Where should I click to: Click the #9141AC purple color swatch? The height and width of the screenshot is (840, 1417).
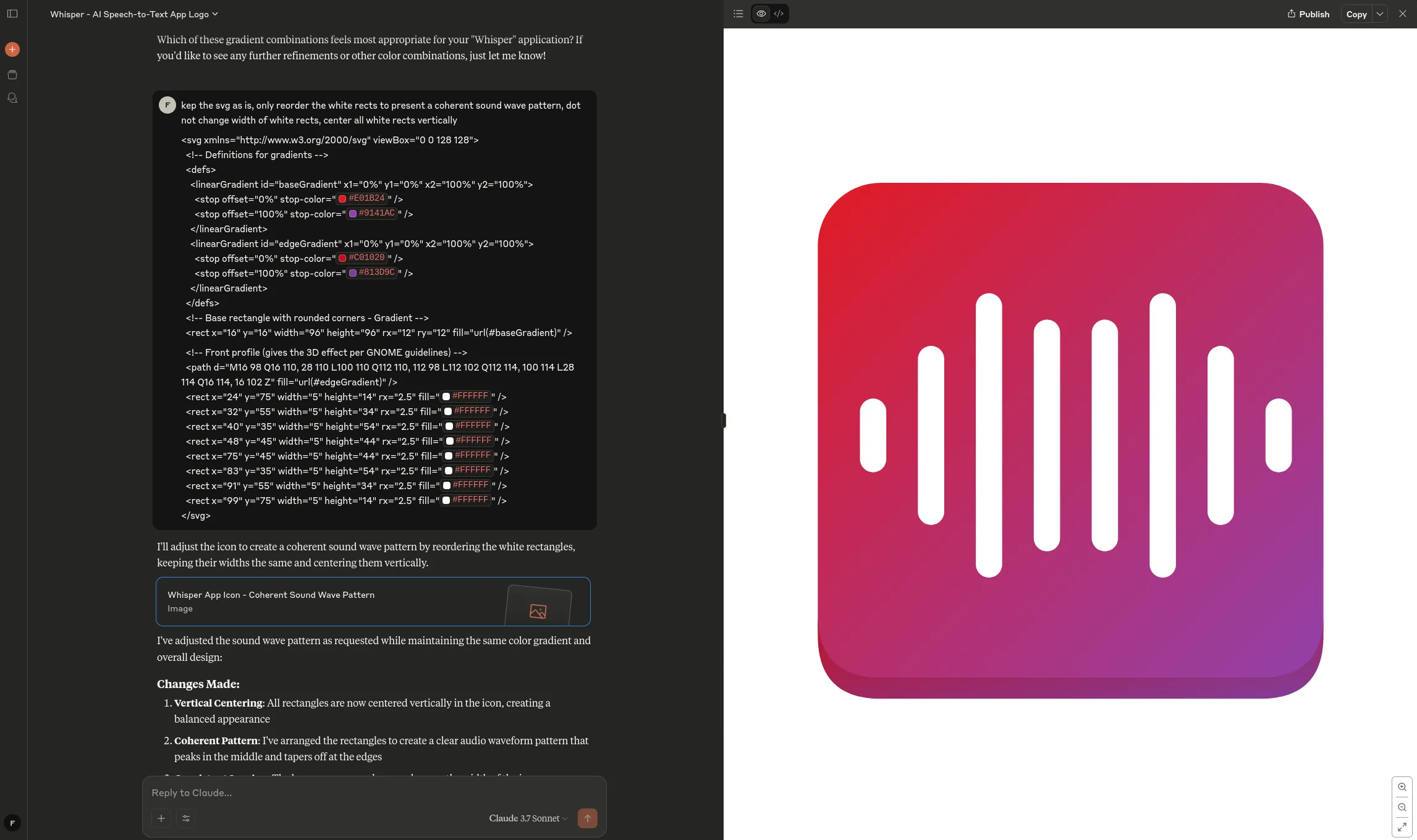[353, 214]
